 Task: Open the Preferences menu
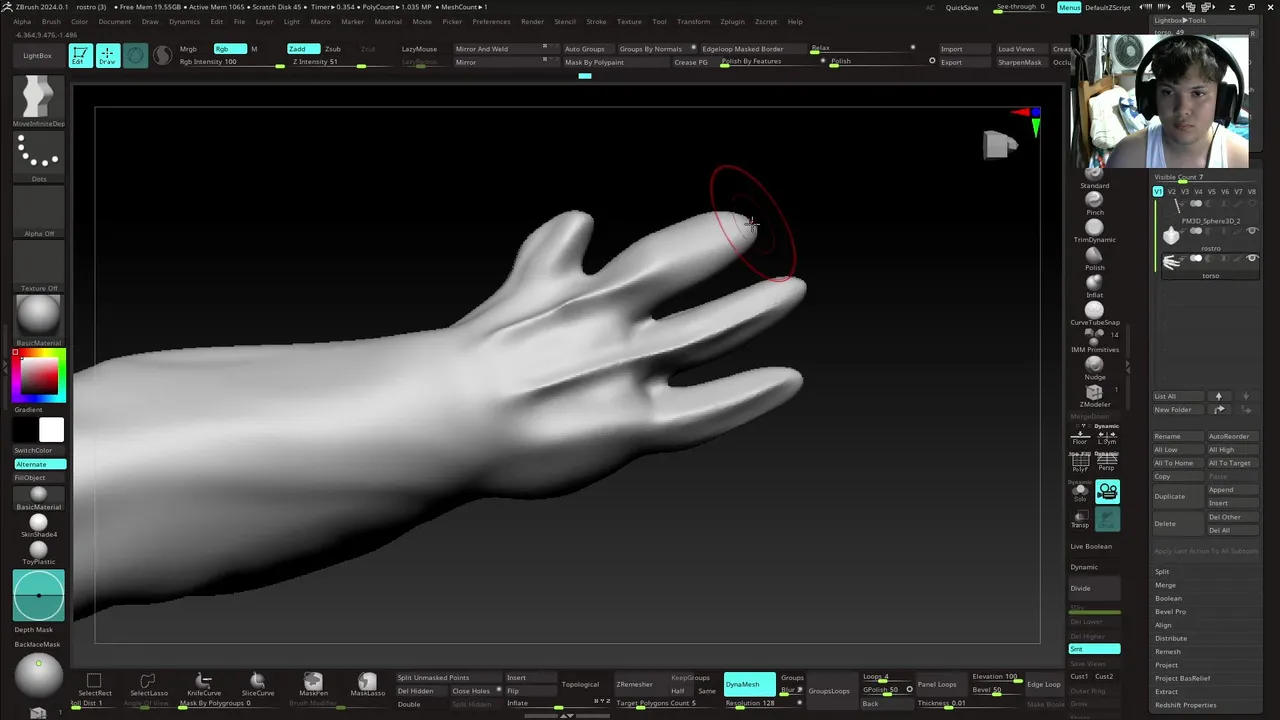coord(491,21)
